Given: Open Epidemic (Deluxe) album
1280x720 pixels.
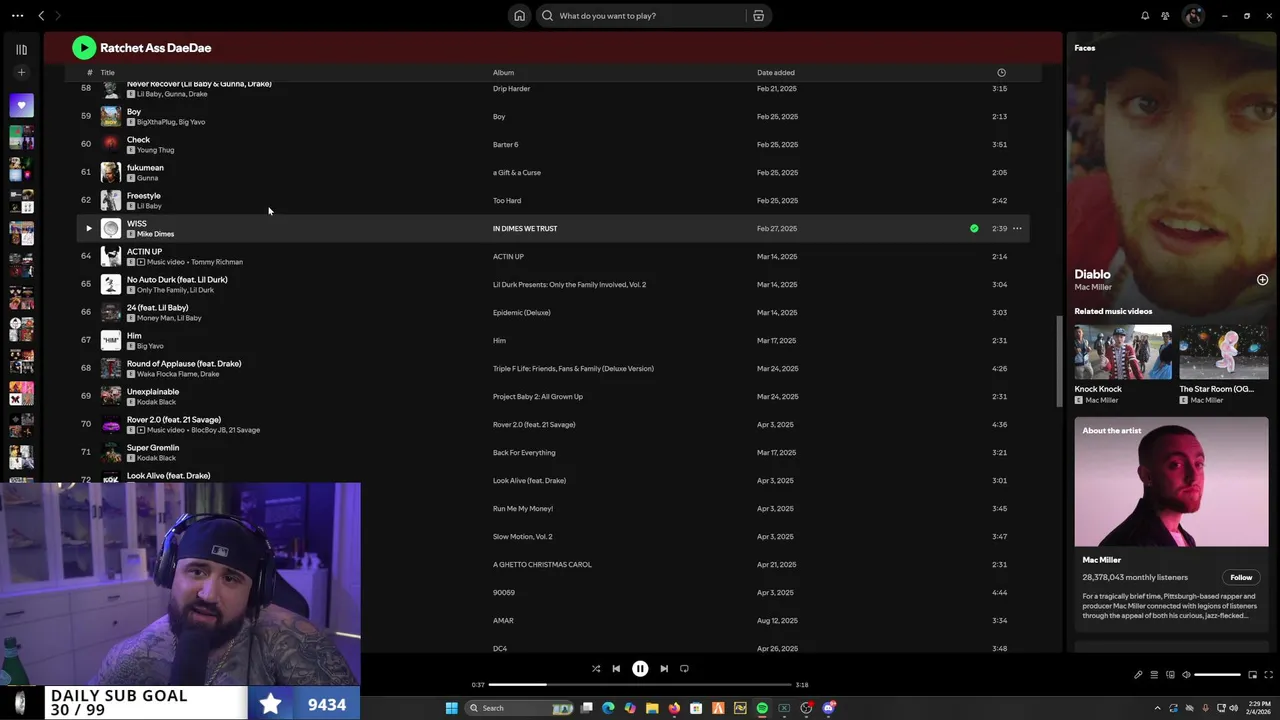Looking at the screenshot, I should tap(521, 312).
